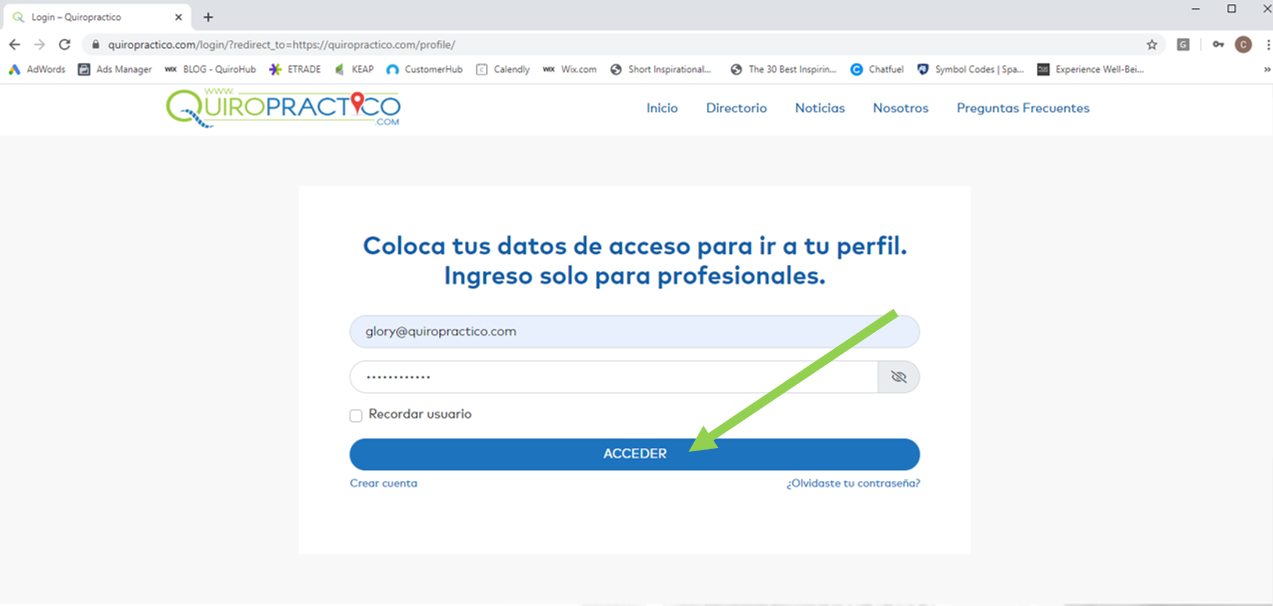The height and width of the screenshot is (606, 1273).
Task: Open the saved passwords key icon
Action: 1218,45
